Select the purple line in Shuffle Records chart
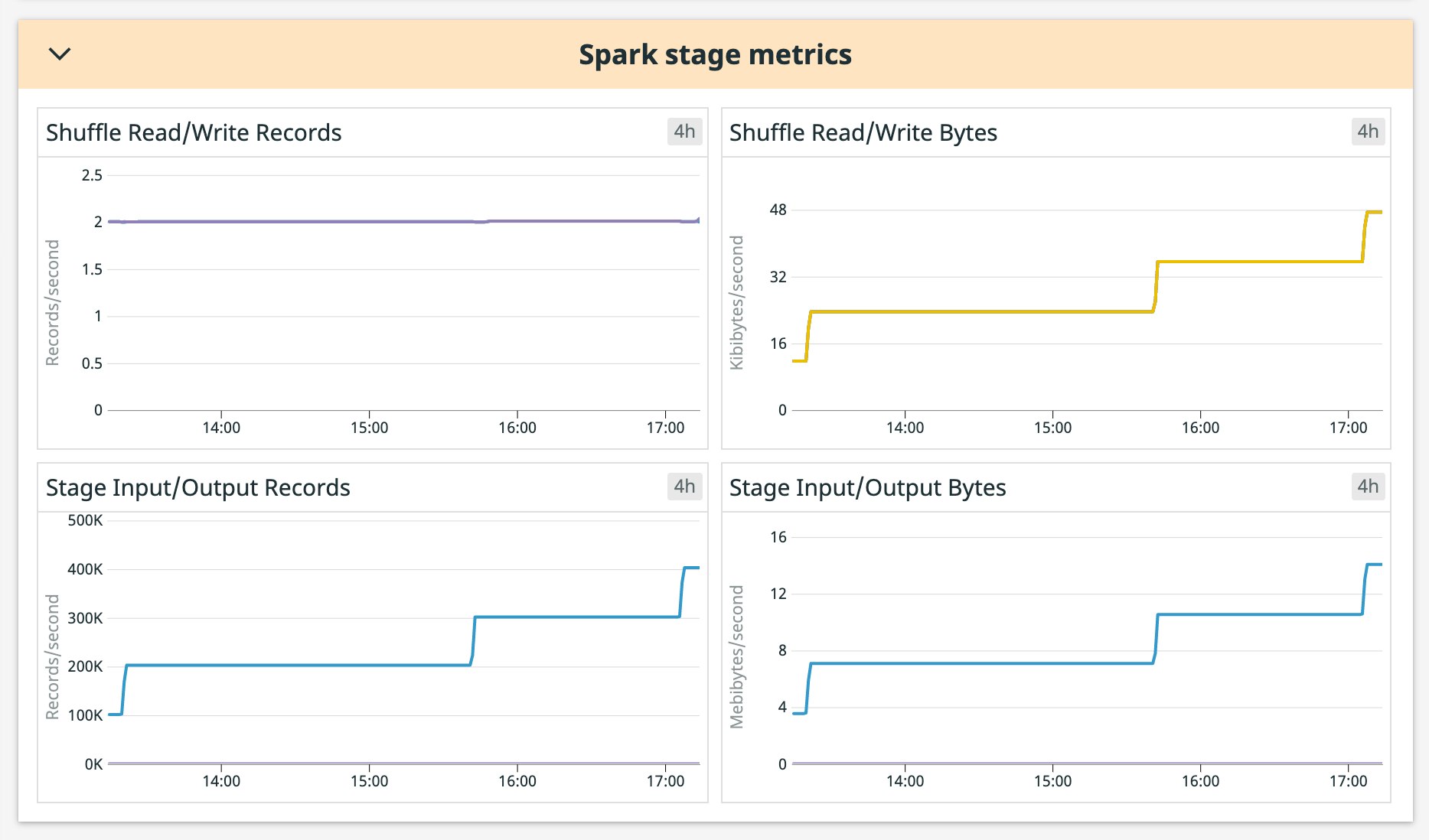The image size is (1429, 840). pyautogui.click(x=383, y=221)
